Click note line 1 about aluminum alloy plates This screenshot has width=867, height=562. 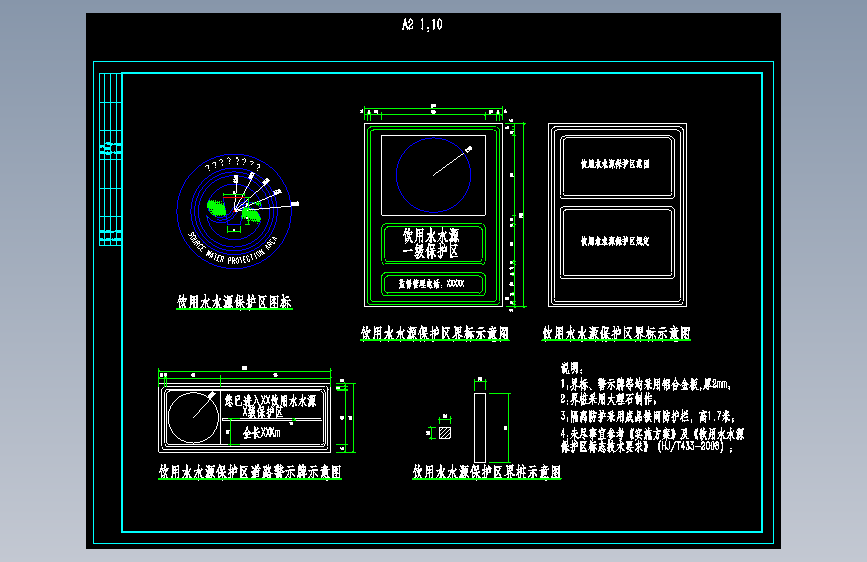click(646, 384)
